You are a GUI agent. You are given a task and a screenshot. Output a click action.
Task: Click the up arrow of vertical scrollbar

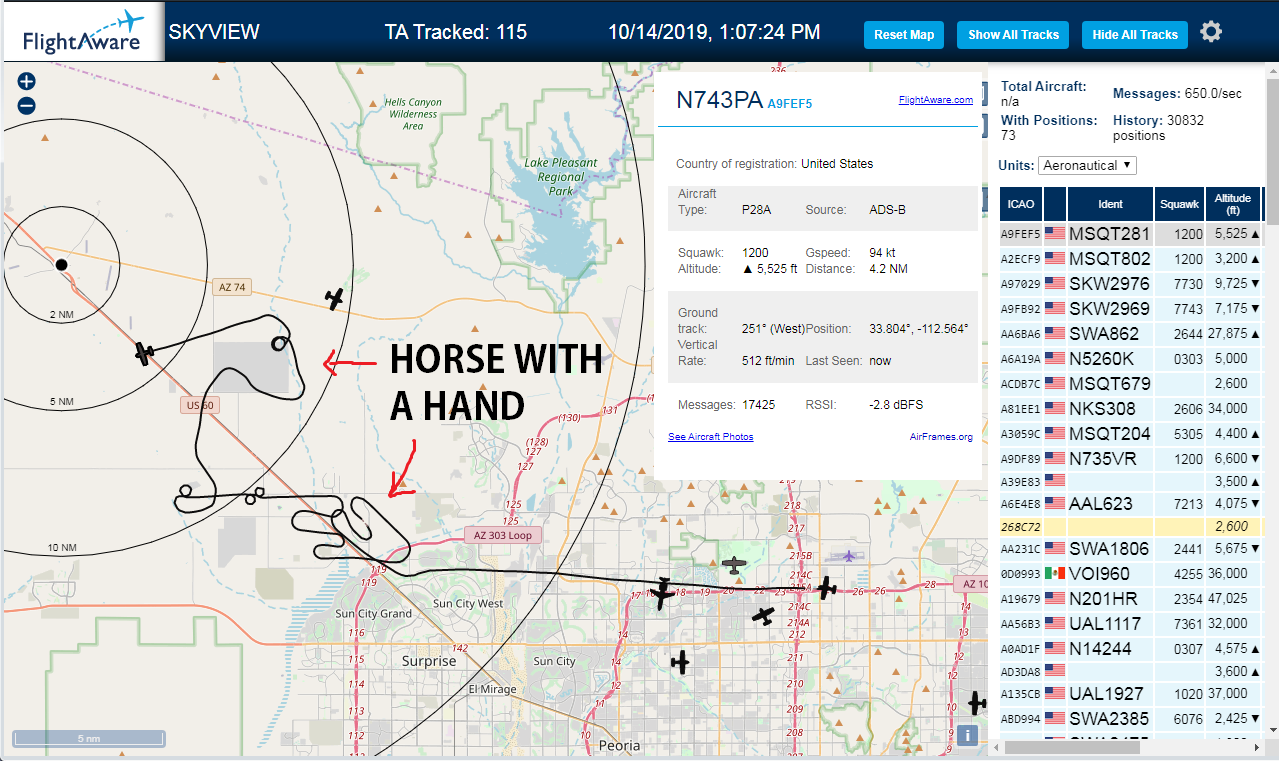[1271, 71]
